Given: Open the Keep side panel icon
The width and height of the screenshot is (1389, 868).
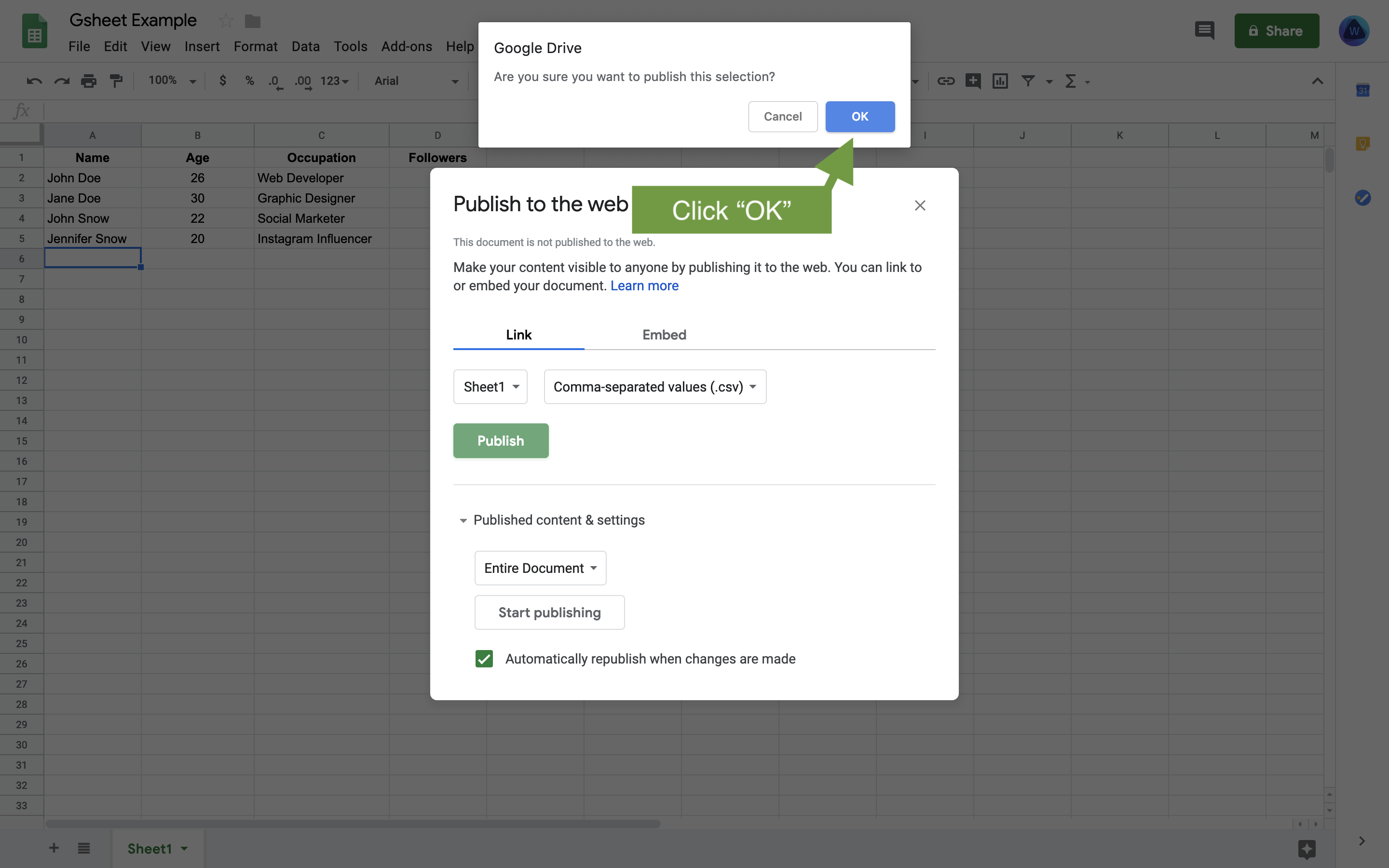Looking at the screenshot, I should coord(1362,144).
